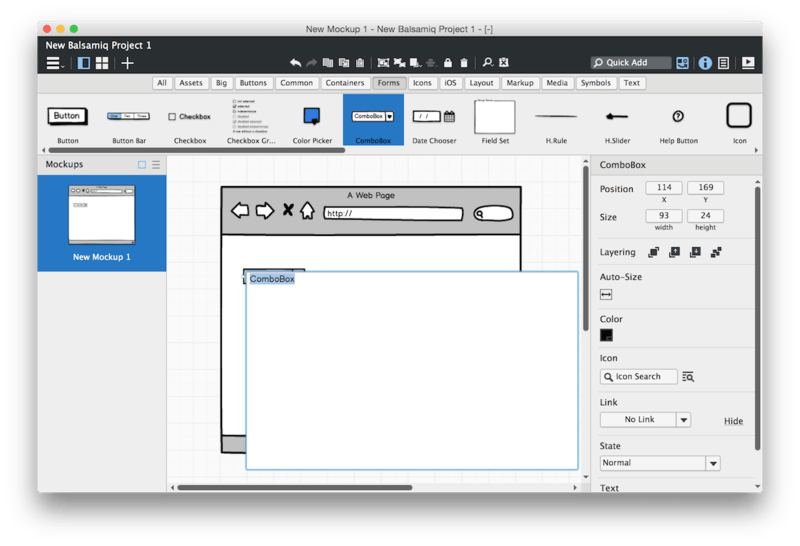
Task: Open the icon library browse button
Action: (x=688, y=377)
